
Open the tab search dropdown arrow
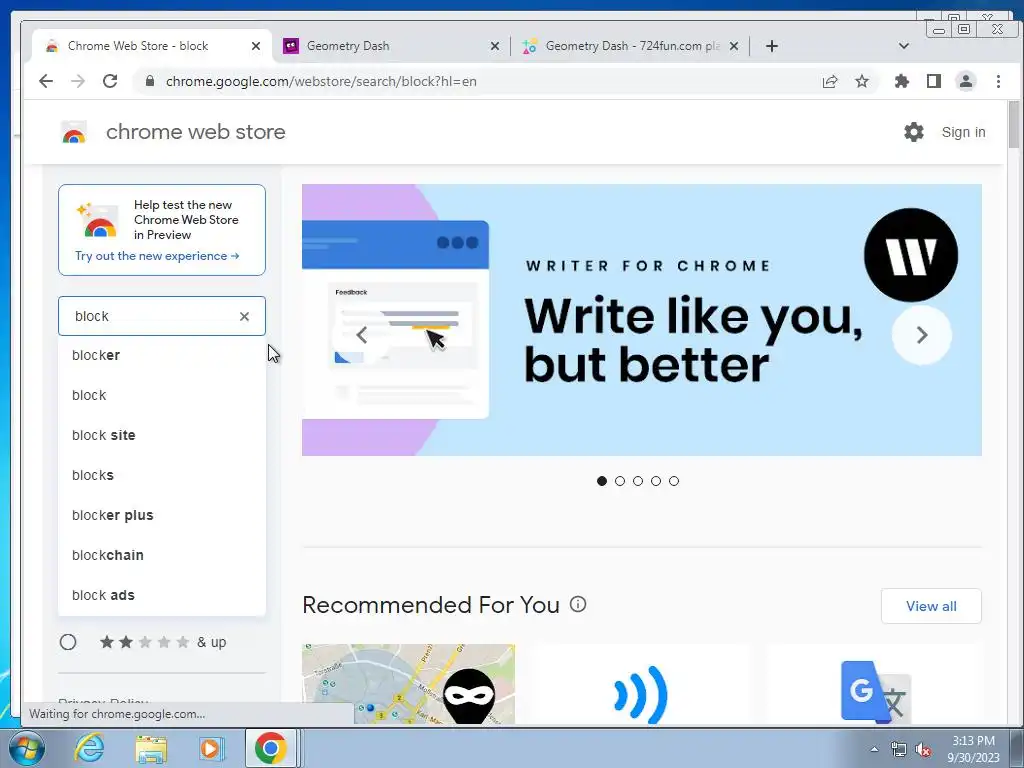pos(904,46)
